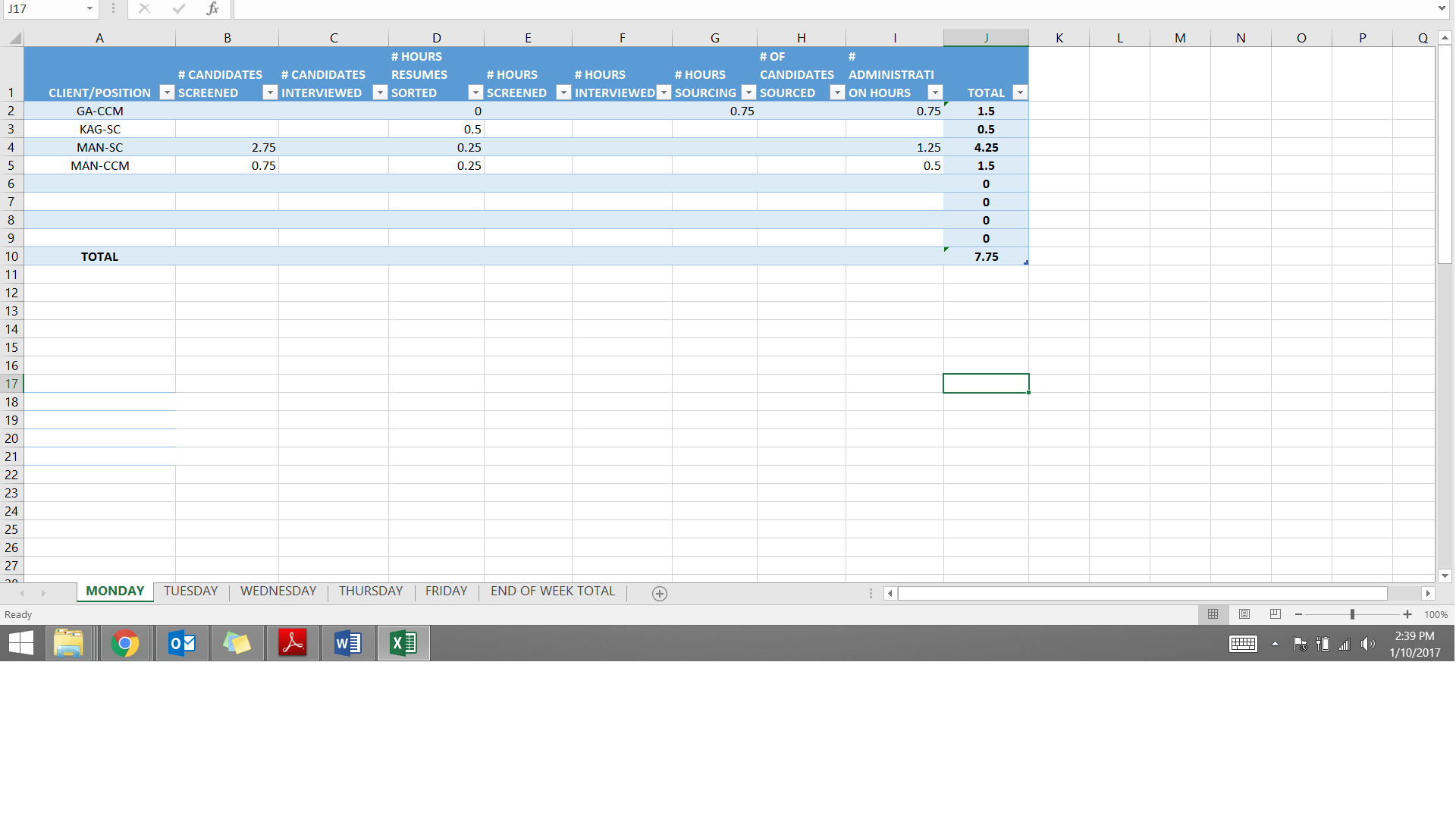Viewport: 1456px width, 819px height.
Task: Click the zoom slider handle
Action: (1352, 614)
